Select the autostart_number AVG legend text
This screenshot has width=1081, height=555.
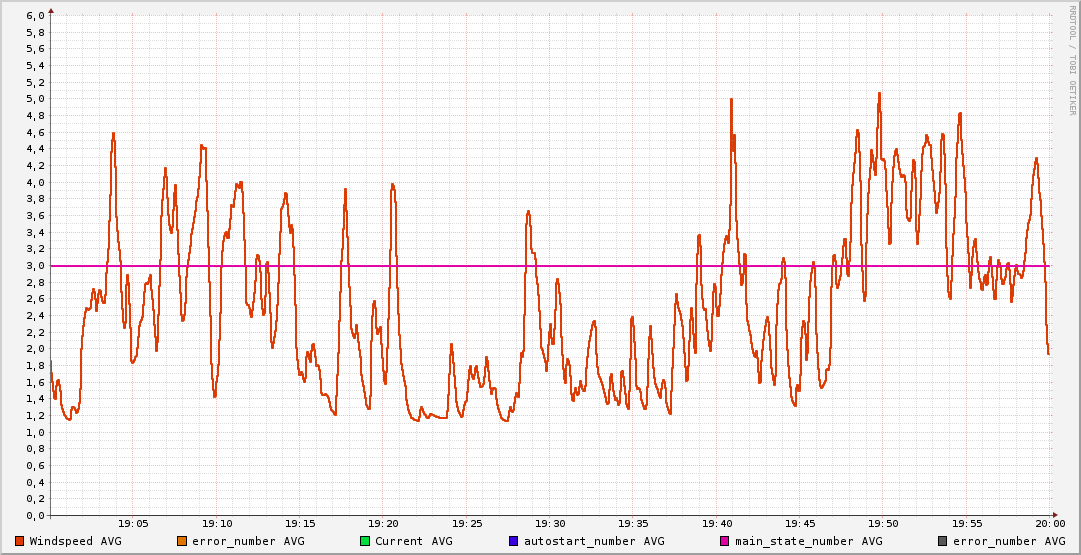pyautogui.click(x=592, y=541)
